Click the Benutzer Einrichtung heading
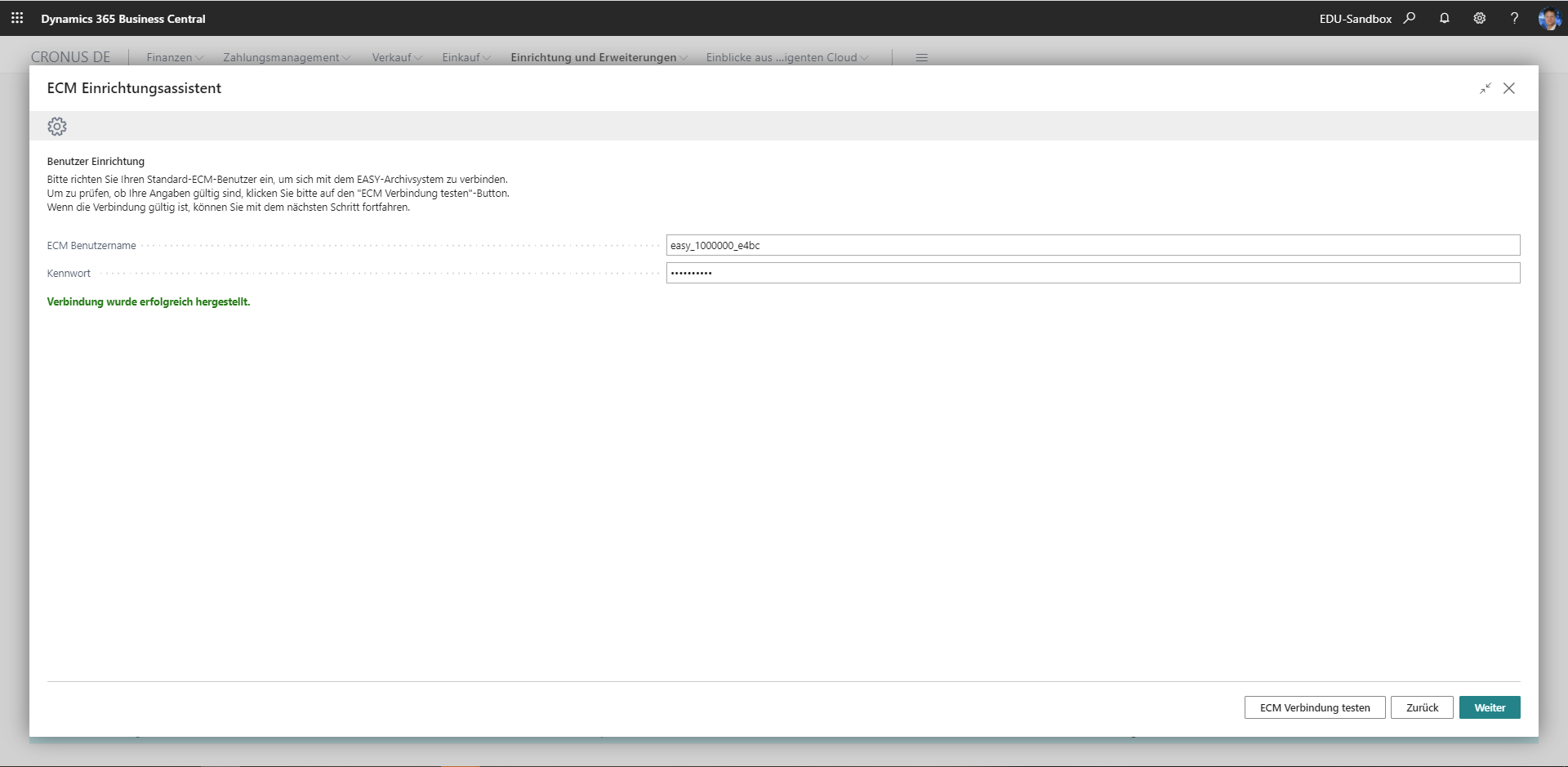This screenshot has width=1568, height=767. pyautogui.click(x=96, y=162)
